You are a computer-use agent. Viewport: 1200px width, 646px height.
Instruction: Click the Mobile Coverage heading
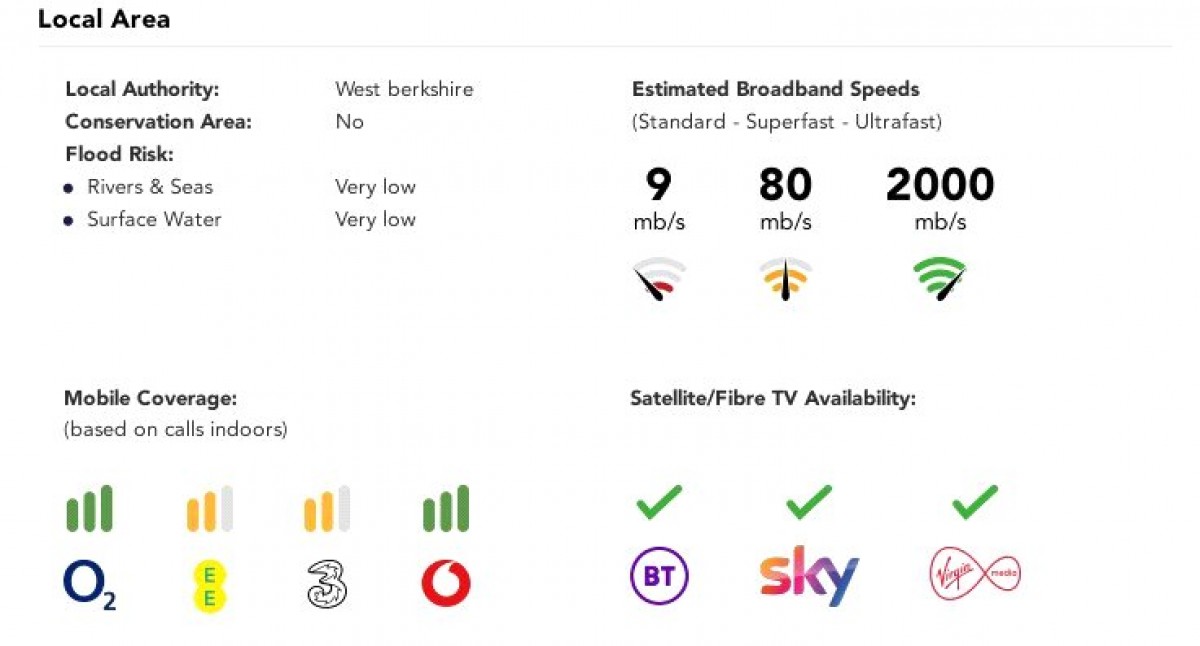150,398
